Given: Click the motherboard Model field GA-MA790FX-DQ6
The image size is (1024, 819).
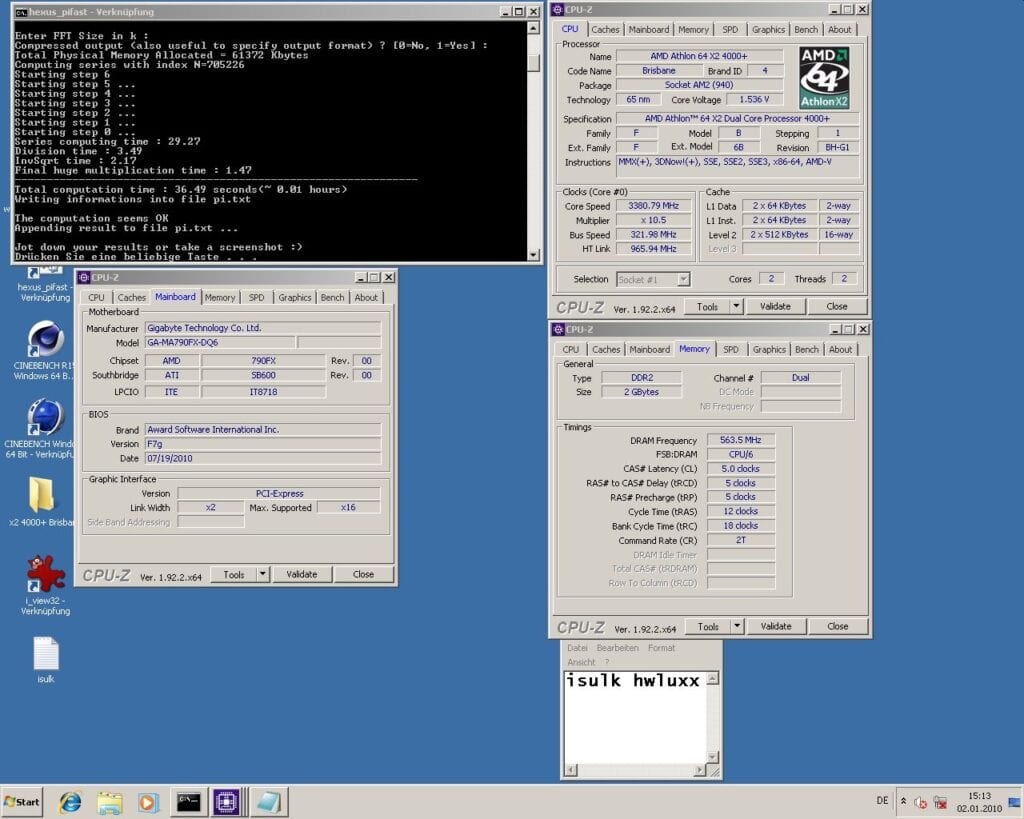Looking at the screenshot, I should click(219, 342).
